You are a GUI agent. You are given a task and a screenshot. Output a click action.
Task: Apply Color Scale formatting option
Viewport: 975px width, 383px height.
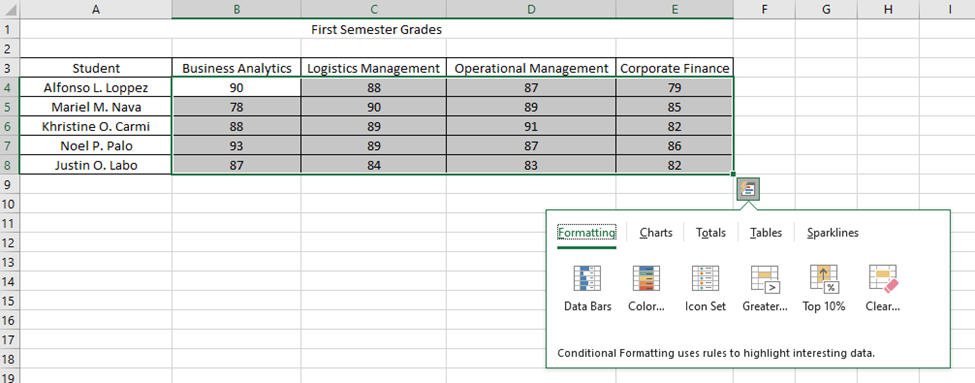[x=646, y=288]
